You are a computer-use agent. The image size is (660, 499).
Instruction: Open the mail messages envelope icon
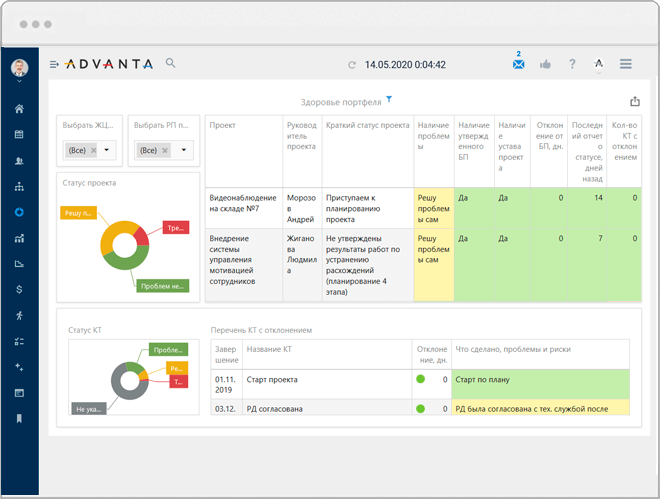519,64
